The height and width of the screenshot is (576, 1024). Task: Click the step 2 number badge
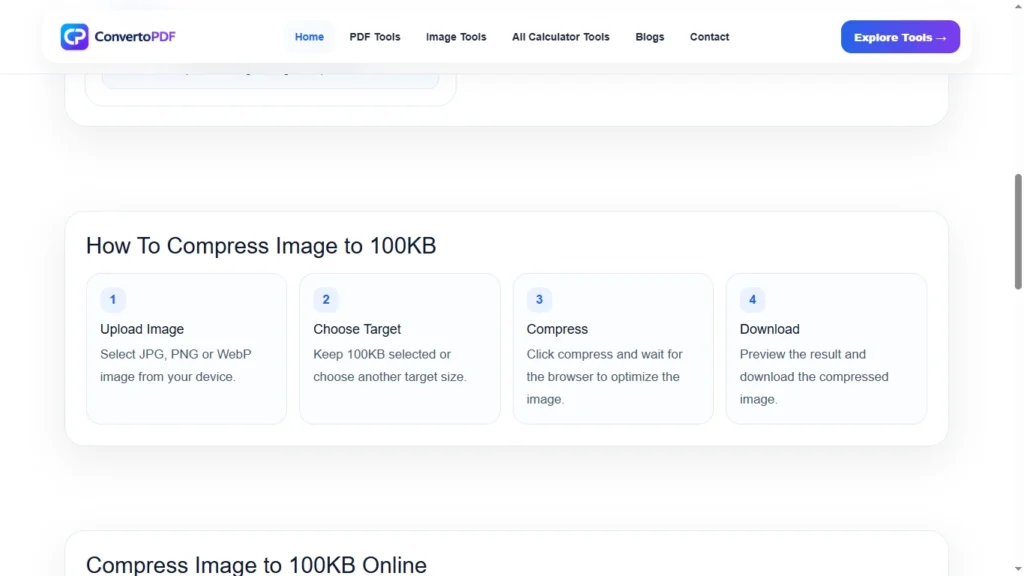pyautogui.click(x=326, y=300)
